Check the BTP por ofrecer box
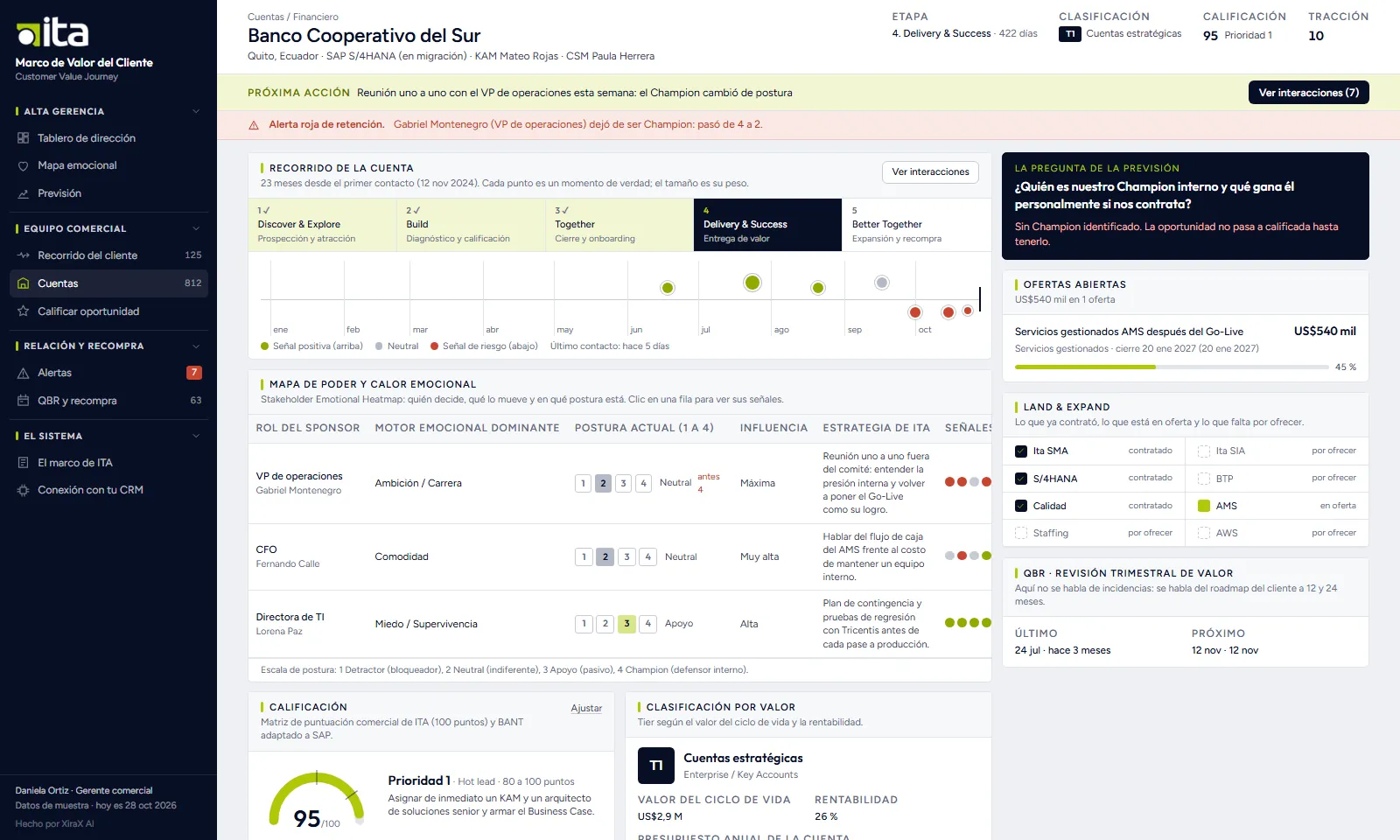This screenshot has width=1400, height=840. coord(1204,479)
